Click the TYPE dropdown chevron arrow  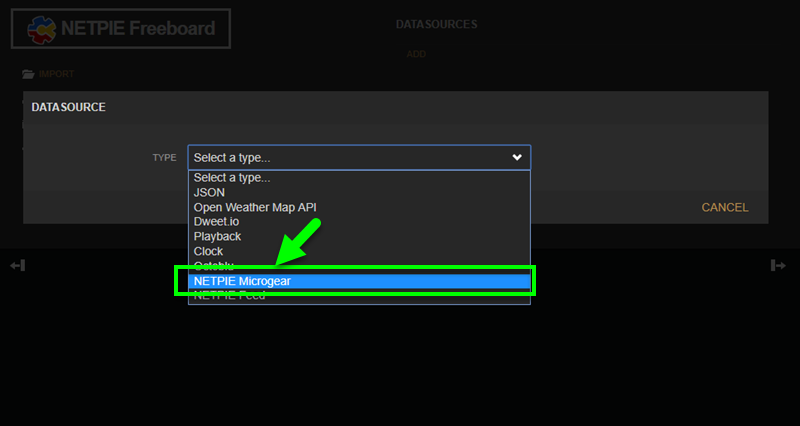tap(517, 158)
